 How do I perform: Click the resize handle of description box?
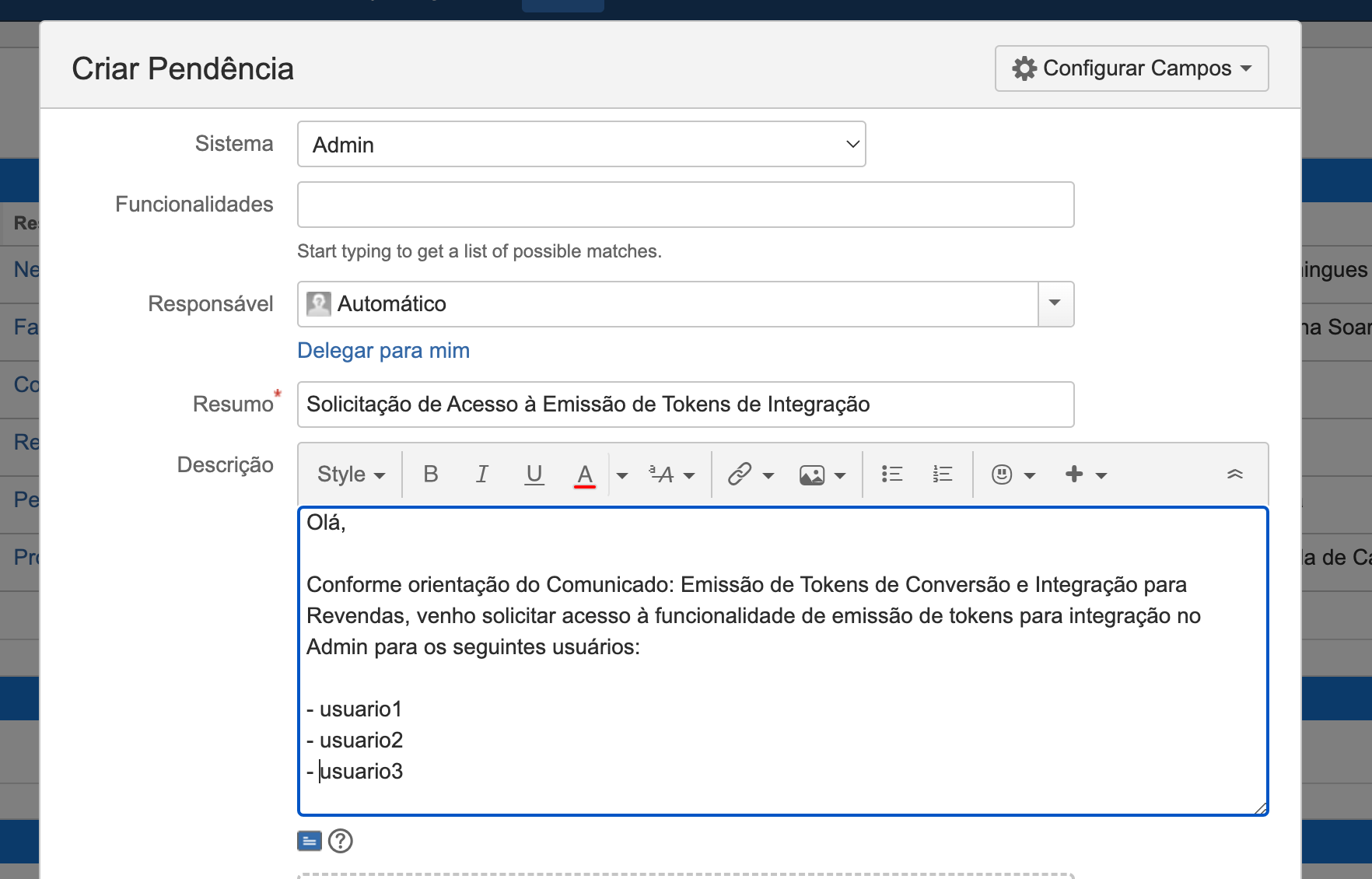tap(1260, 808)
